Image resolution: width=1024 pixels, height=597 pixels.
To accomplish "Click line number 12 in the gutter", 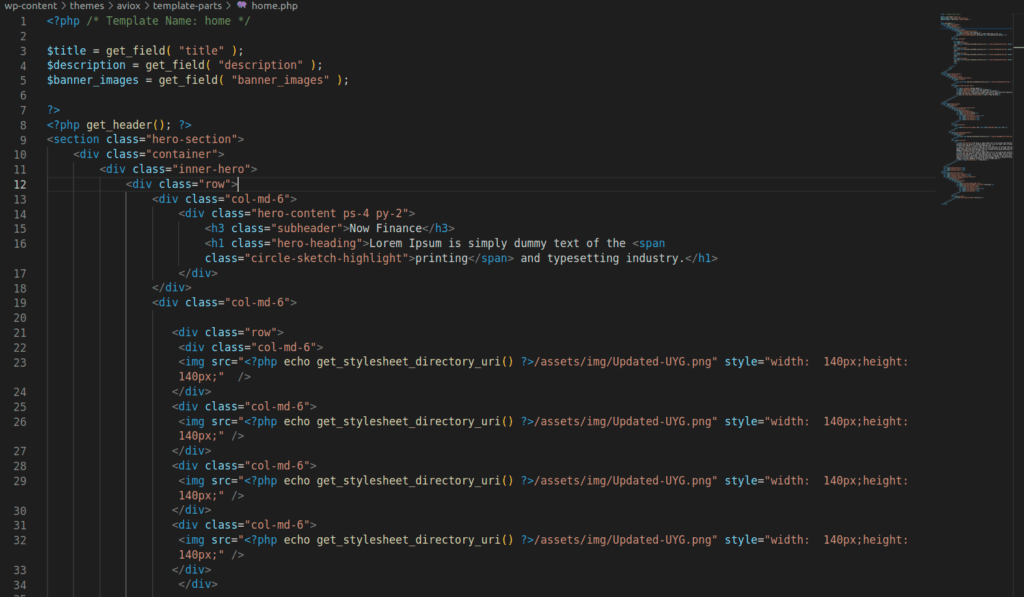I will [23, 184].
